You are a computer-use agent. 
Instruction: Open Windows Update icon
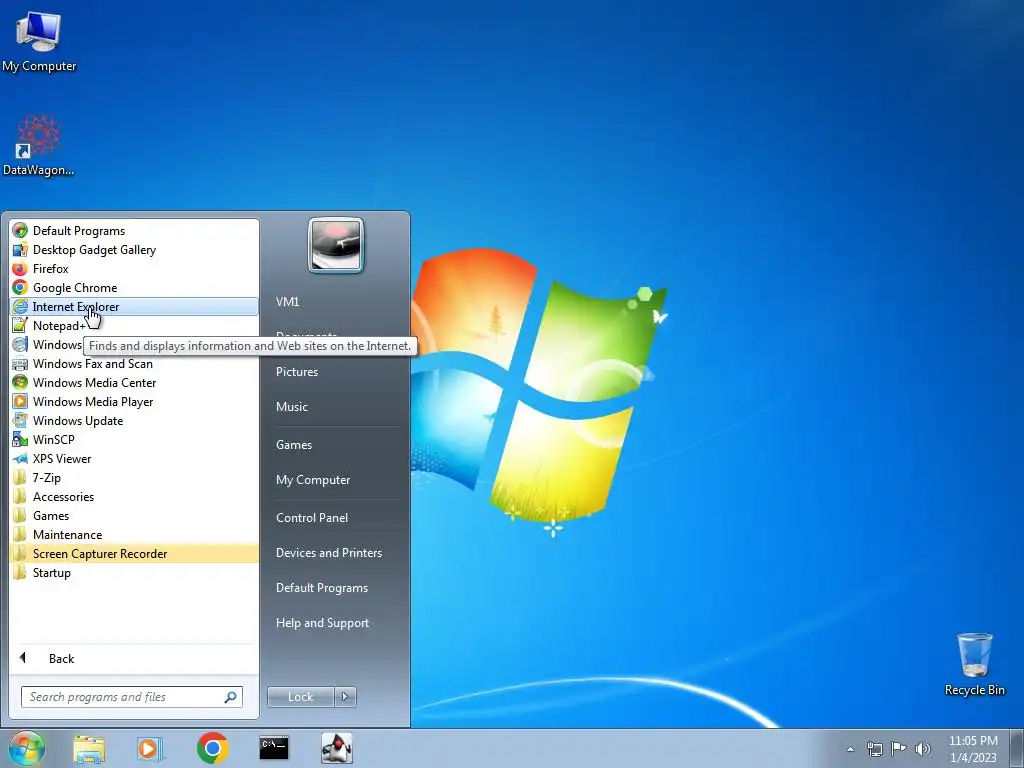coord(20,421)
